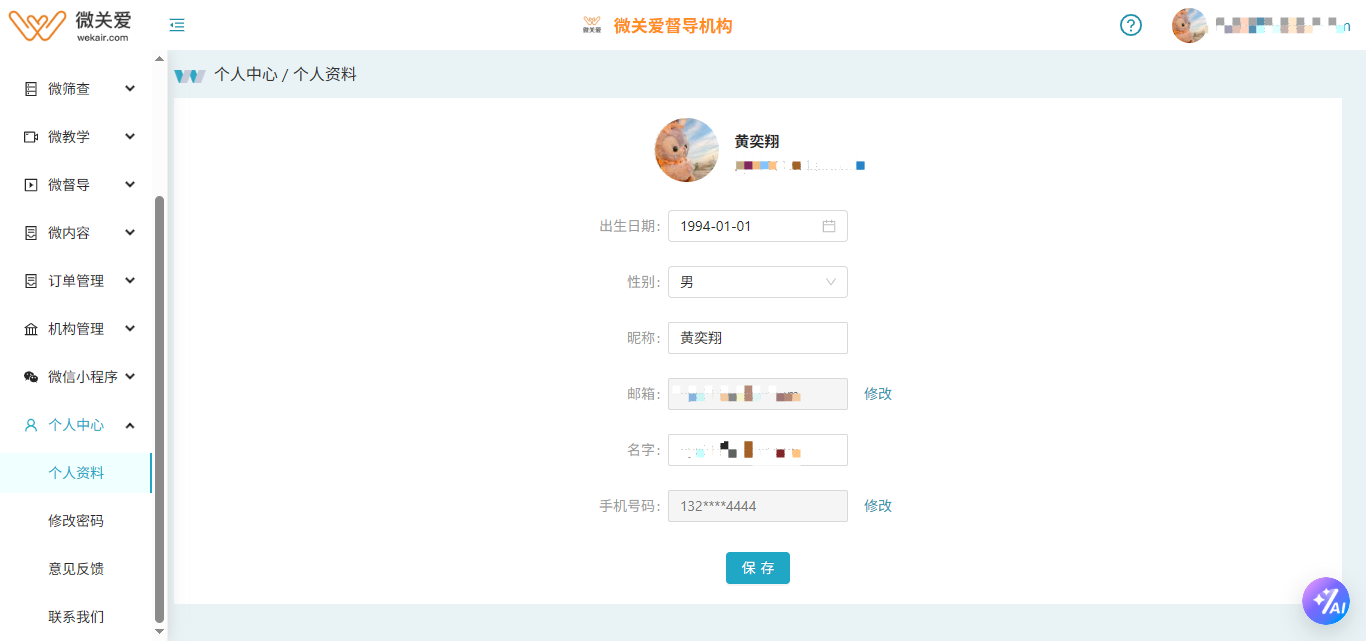Image resolution: width=1366 pixels, height=641 pixels.
Task: Go to 意见反馈 feedback page
Action: click(x=76, y=569)
